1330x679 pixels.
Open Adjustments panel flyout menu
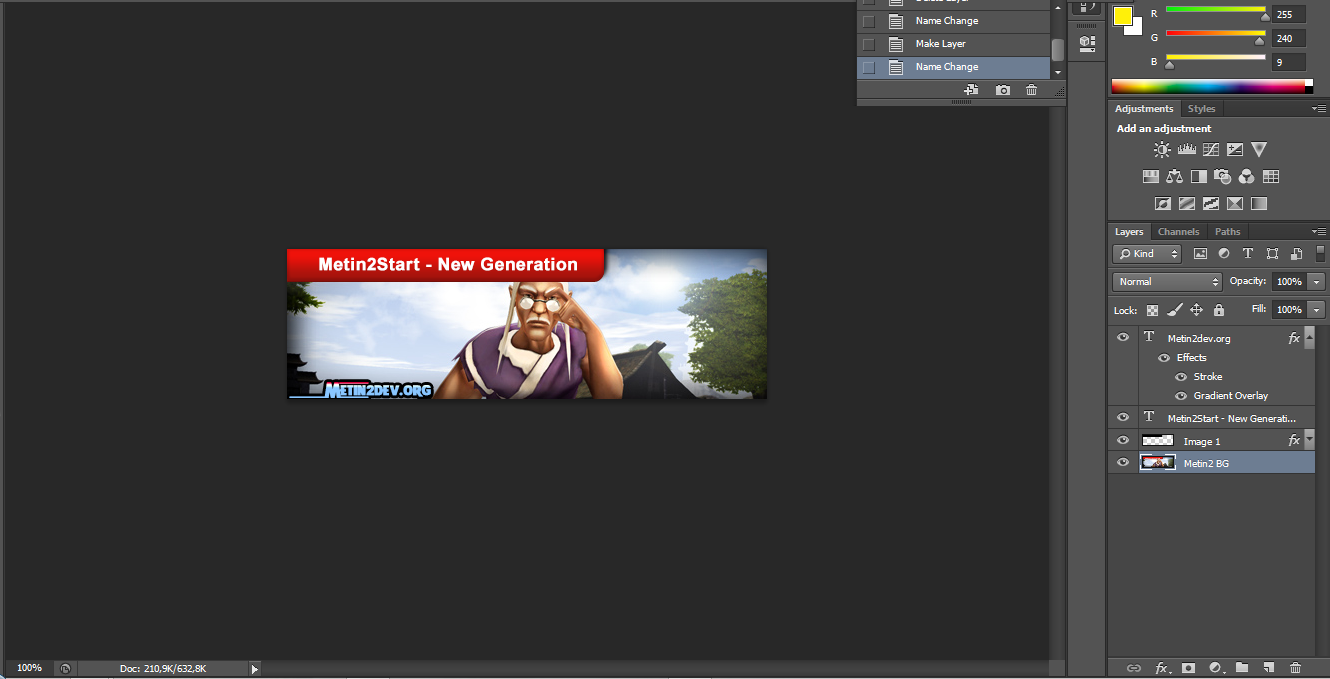click(x=1319, y=108)
